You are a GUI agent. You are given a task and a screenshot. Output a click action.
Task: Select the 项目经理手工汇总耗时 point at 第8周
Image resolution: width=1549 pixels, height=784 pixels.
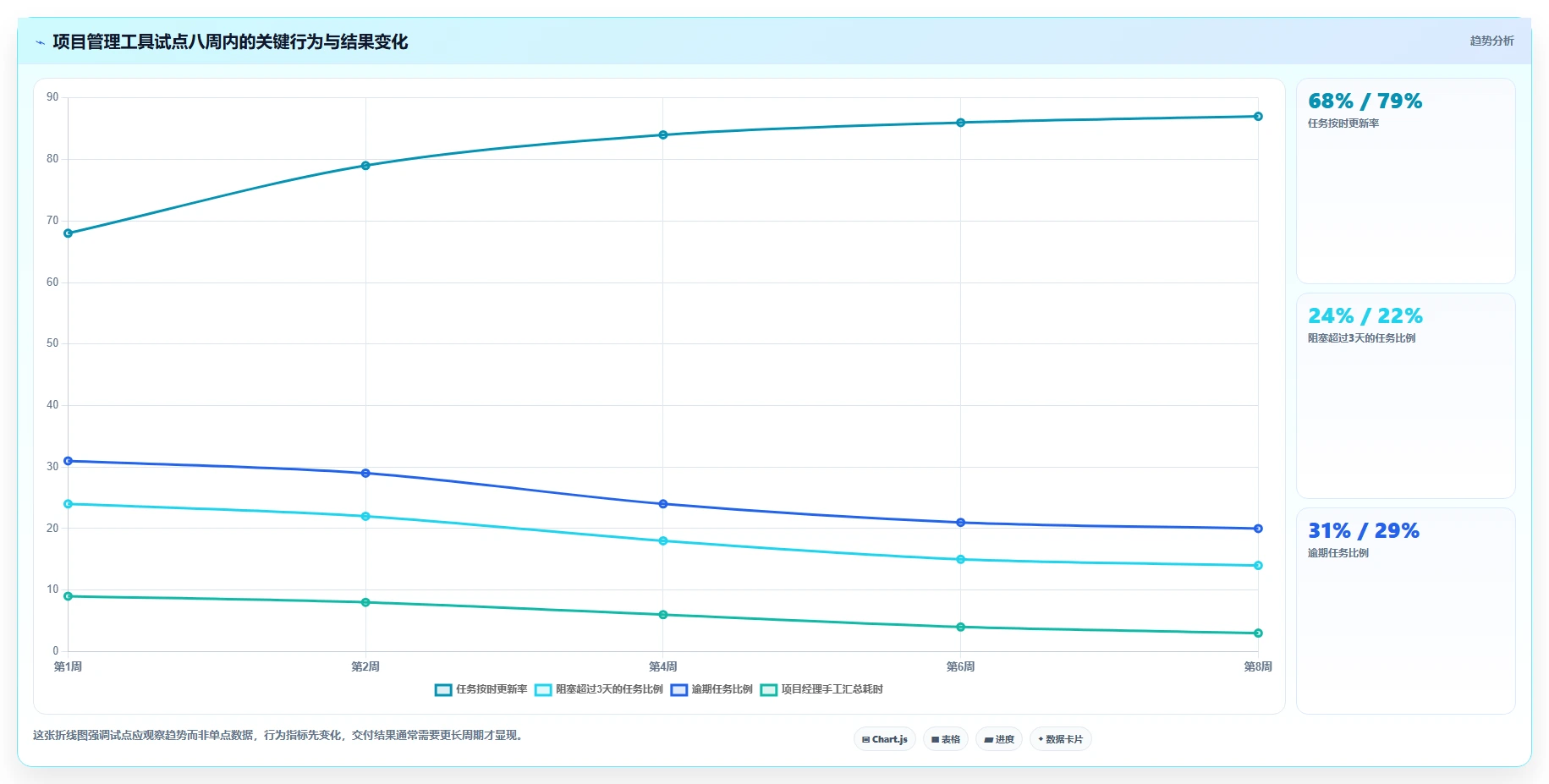1258,633
